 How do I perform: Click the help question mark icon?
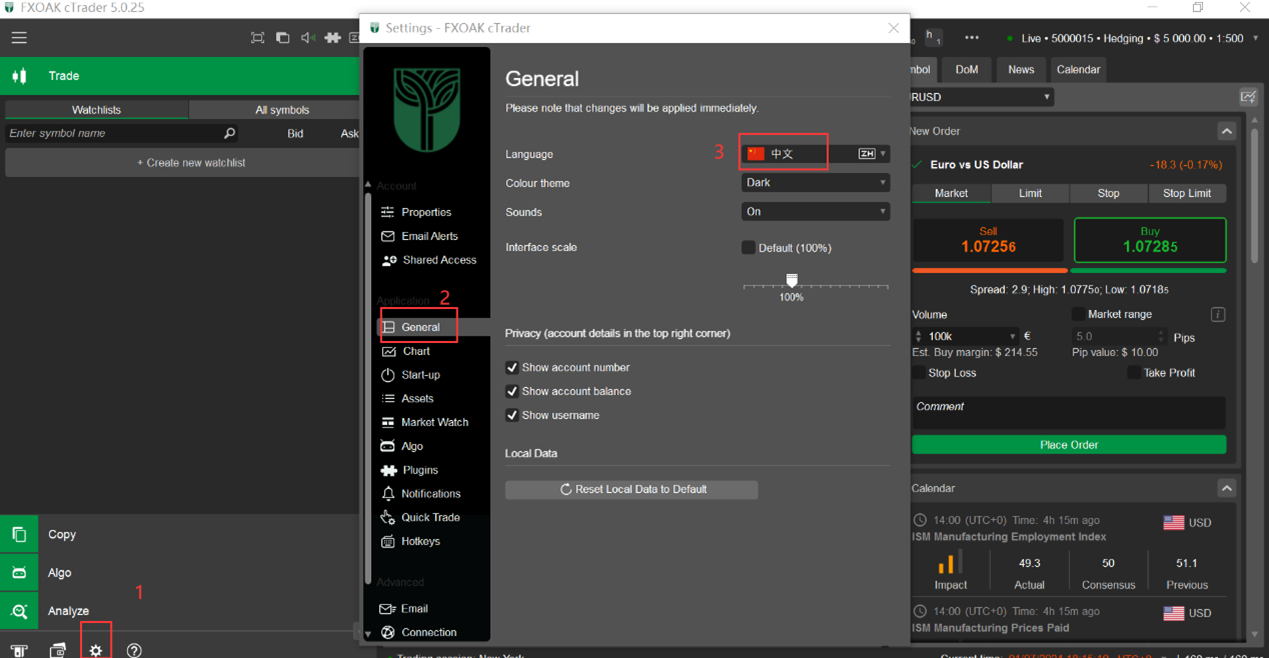tap(134, 650)
